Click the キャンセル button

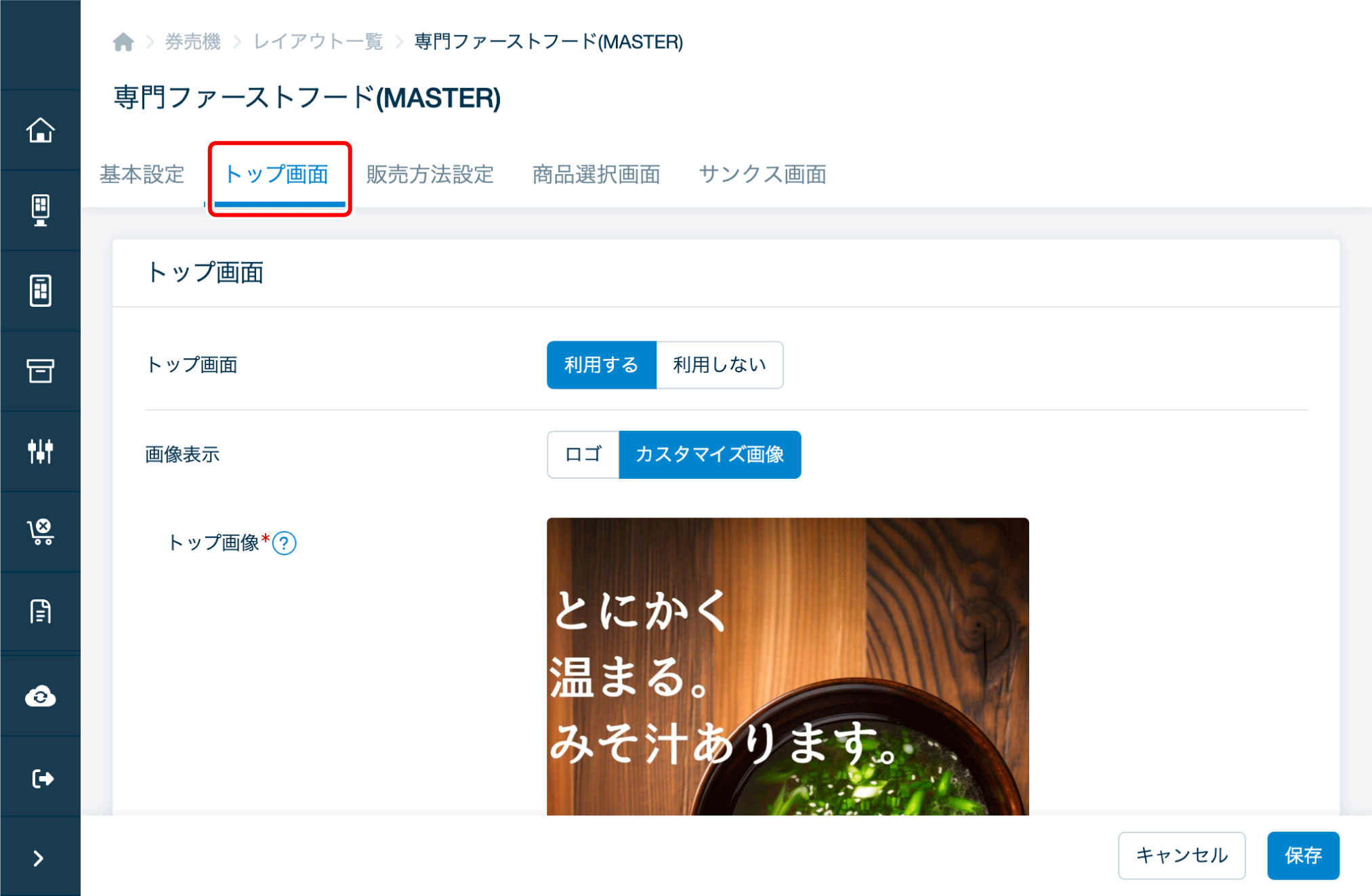tap(1182, 855)
